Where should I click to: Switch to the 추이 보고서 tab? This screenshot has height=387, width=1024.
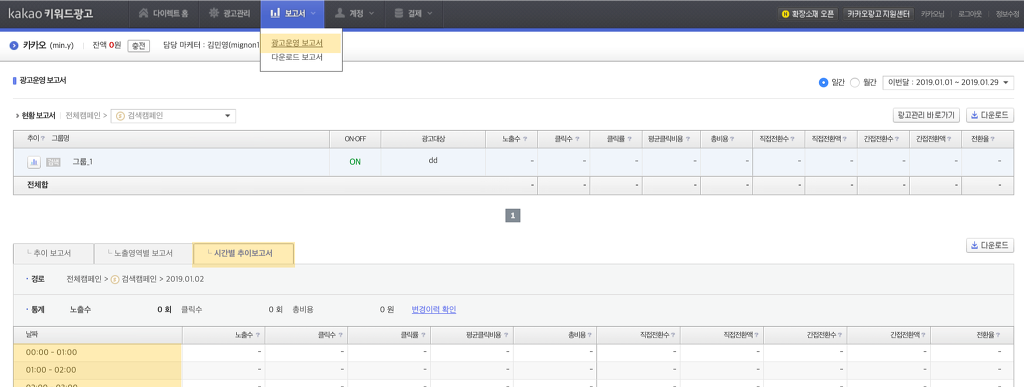click(53, 253)
